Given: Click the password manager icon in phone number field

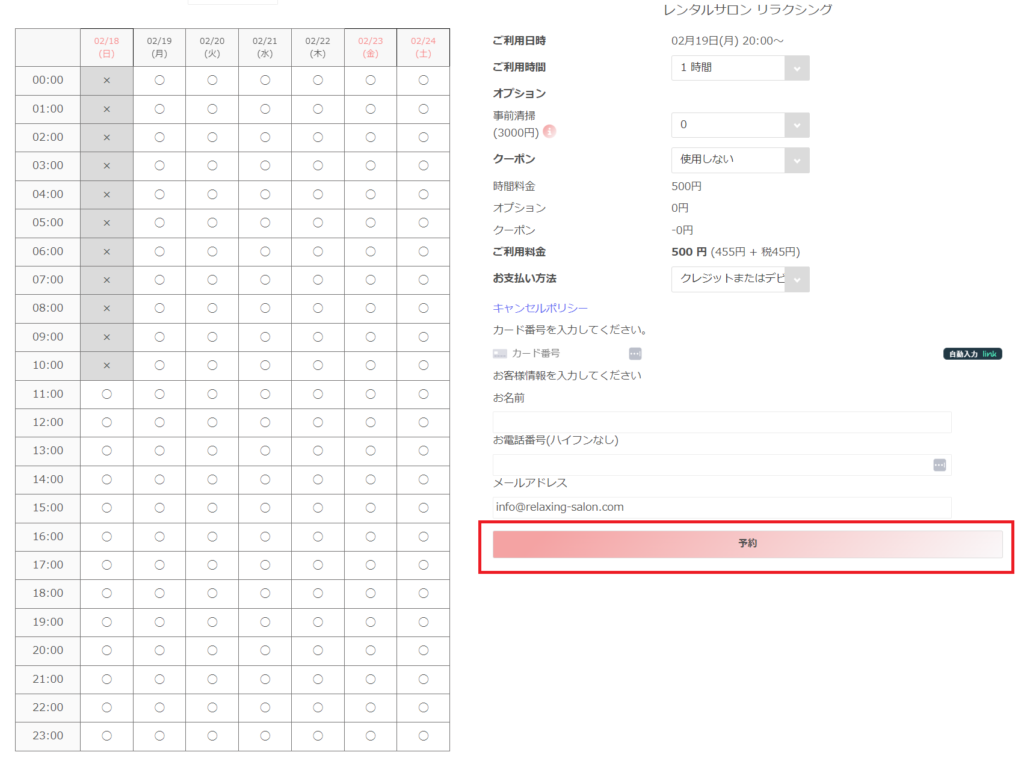Looking at the screenshot, I should [x=939, y=465].
